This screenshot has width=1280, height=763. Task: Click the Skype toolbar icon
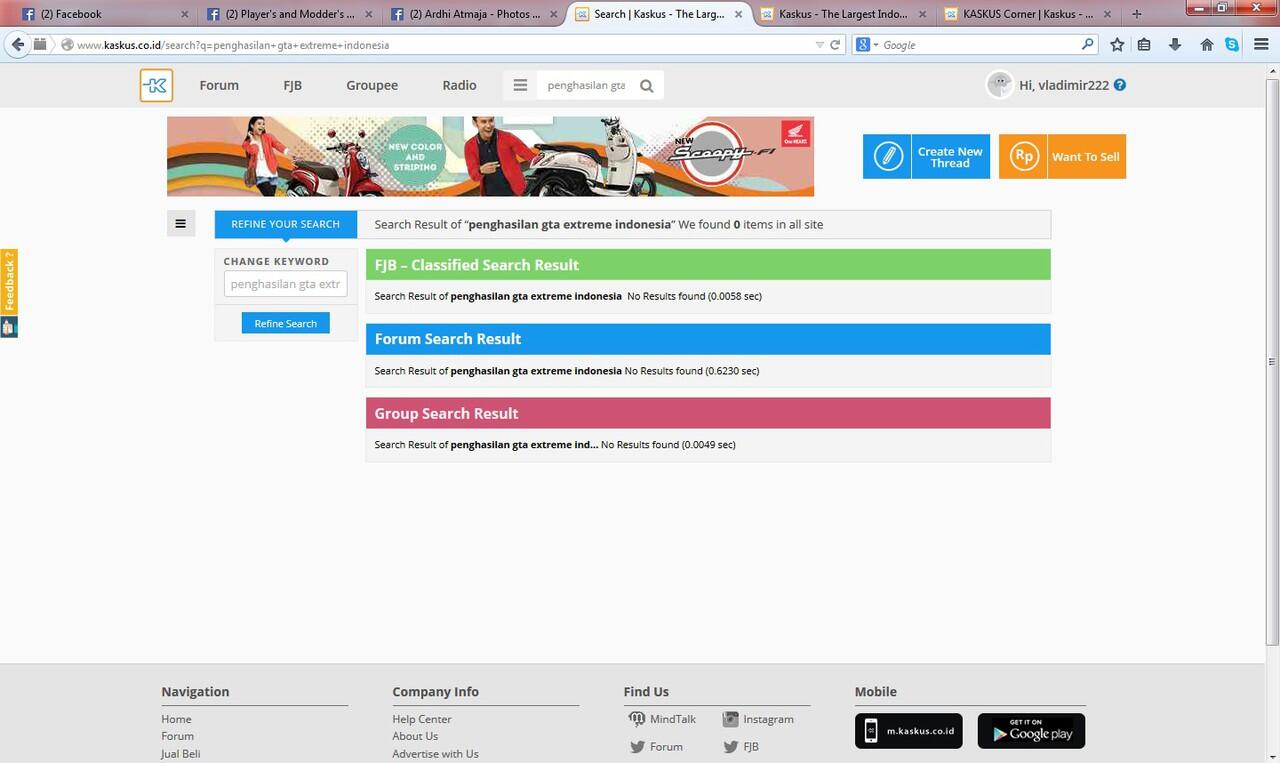point(1232,45)
